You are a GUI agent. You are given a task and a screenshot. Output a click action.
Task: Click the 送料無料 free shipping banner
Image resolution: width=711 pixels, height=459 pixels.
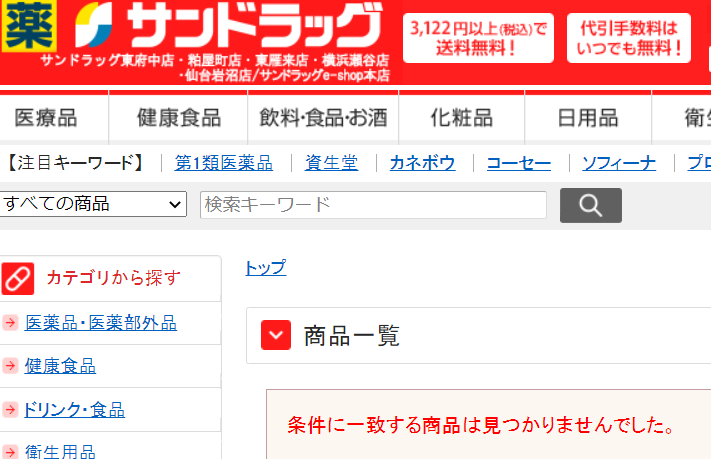478,38
